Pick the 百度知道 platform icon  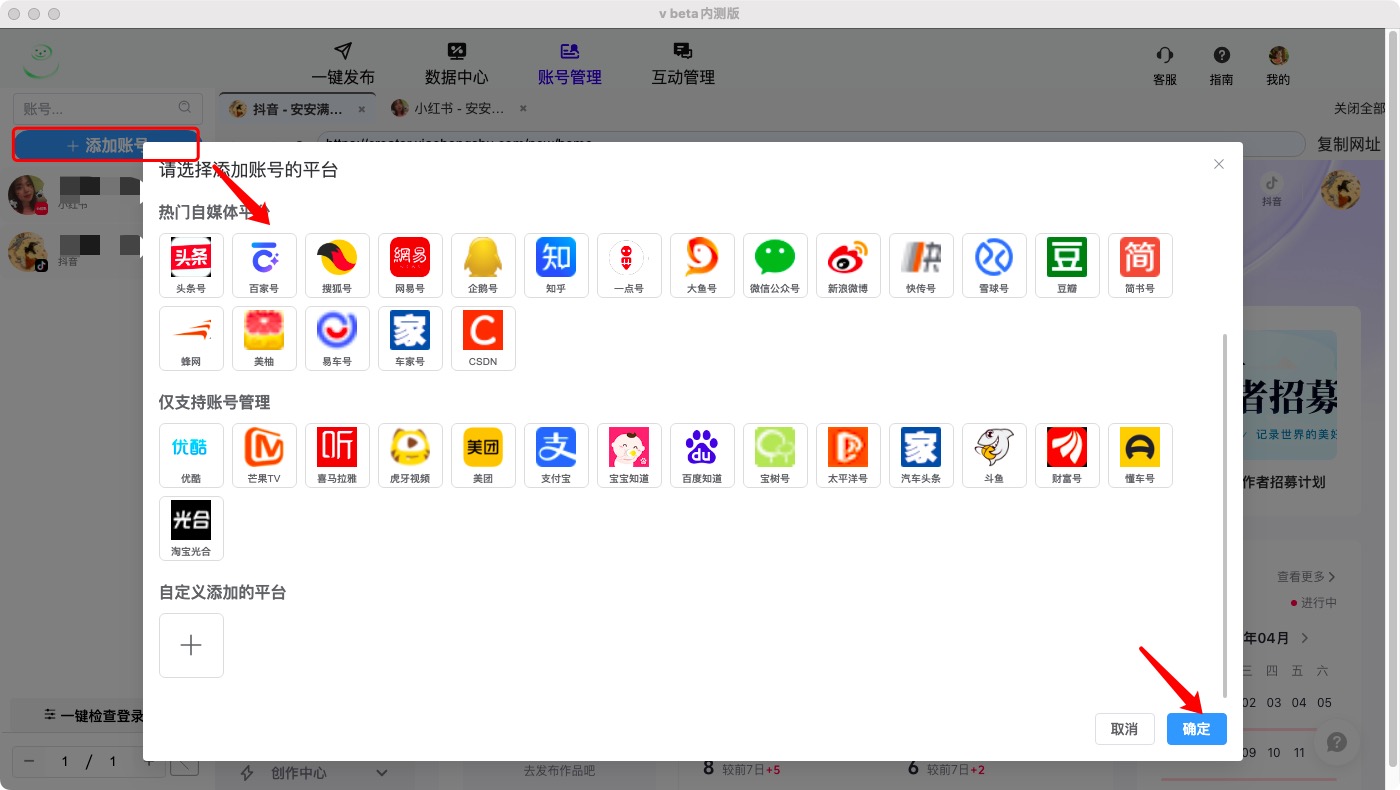click(702, 455)
